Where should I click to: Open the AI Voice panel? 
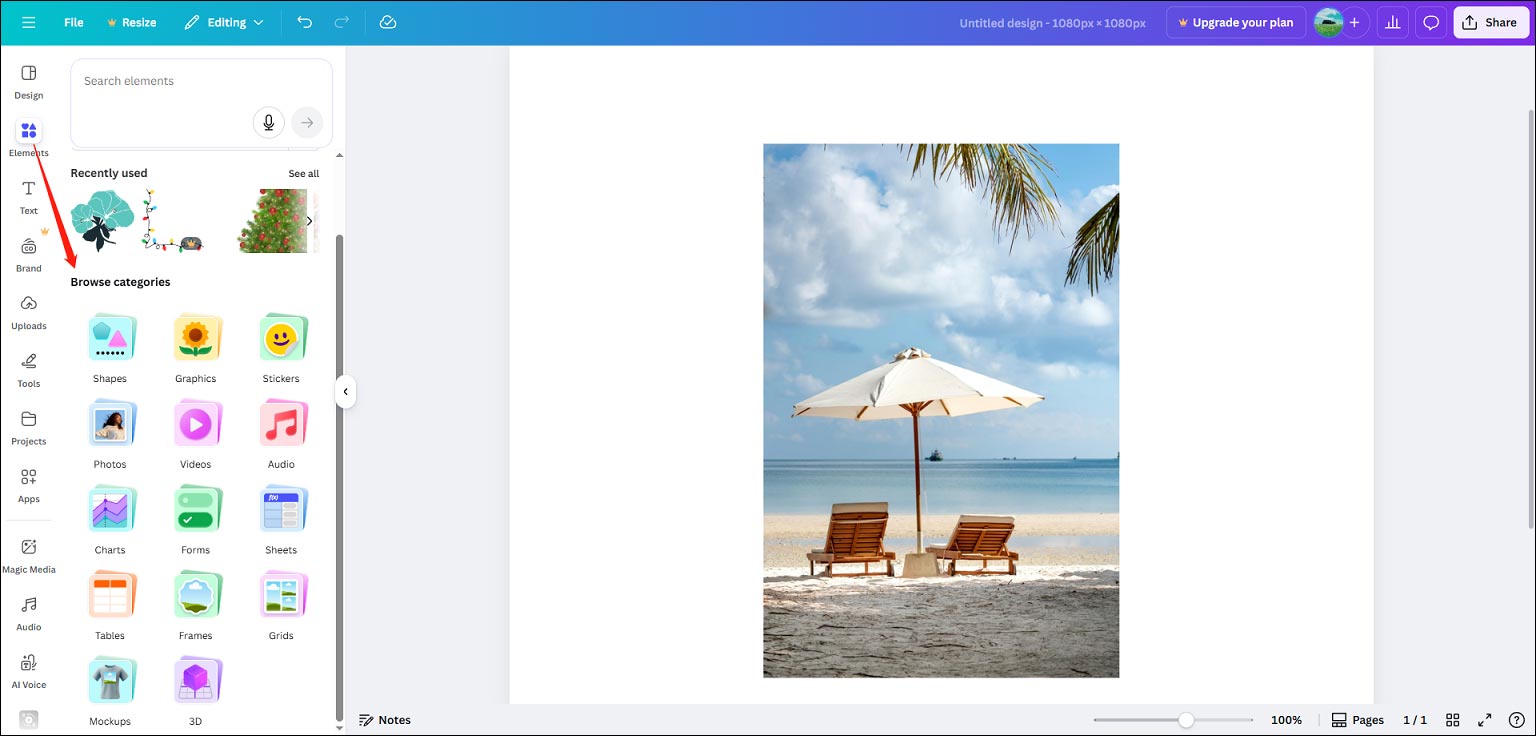28,668
